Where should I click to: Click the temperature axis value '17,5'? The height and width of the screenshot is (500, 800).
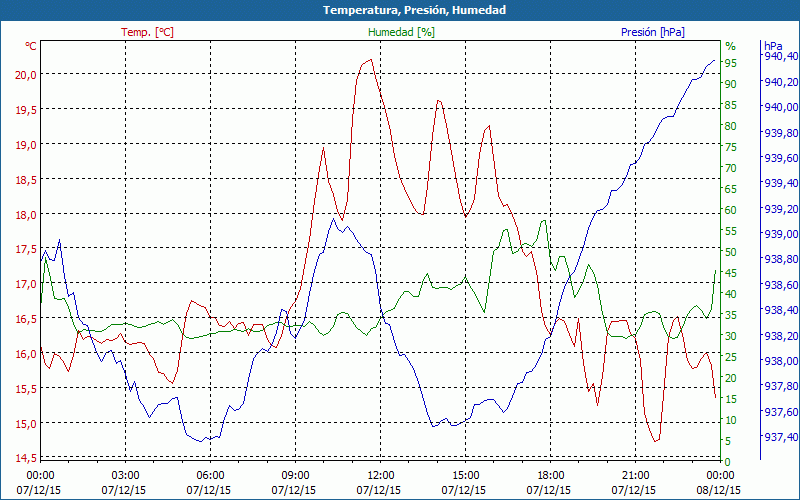26,249
